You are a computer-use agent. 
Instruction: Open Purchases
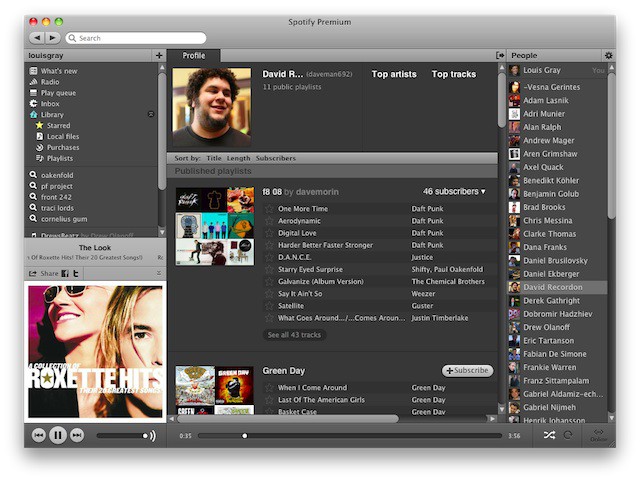63,147
